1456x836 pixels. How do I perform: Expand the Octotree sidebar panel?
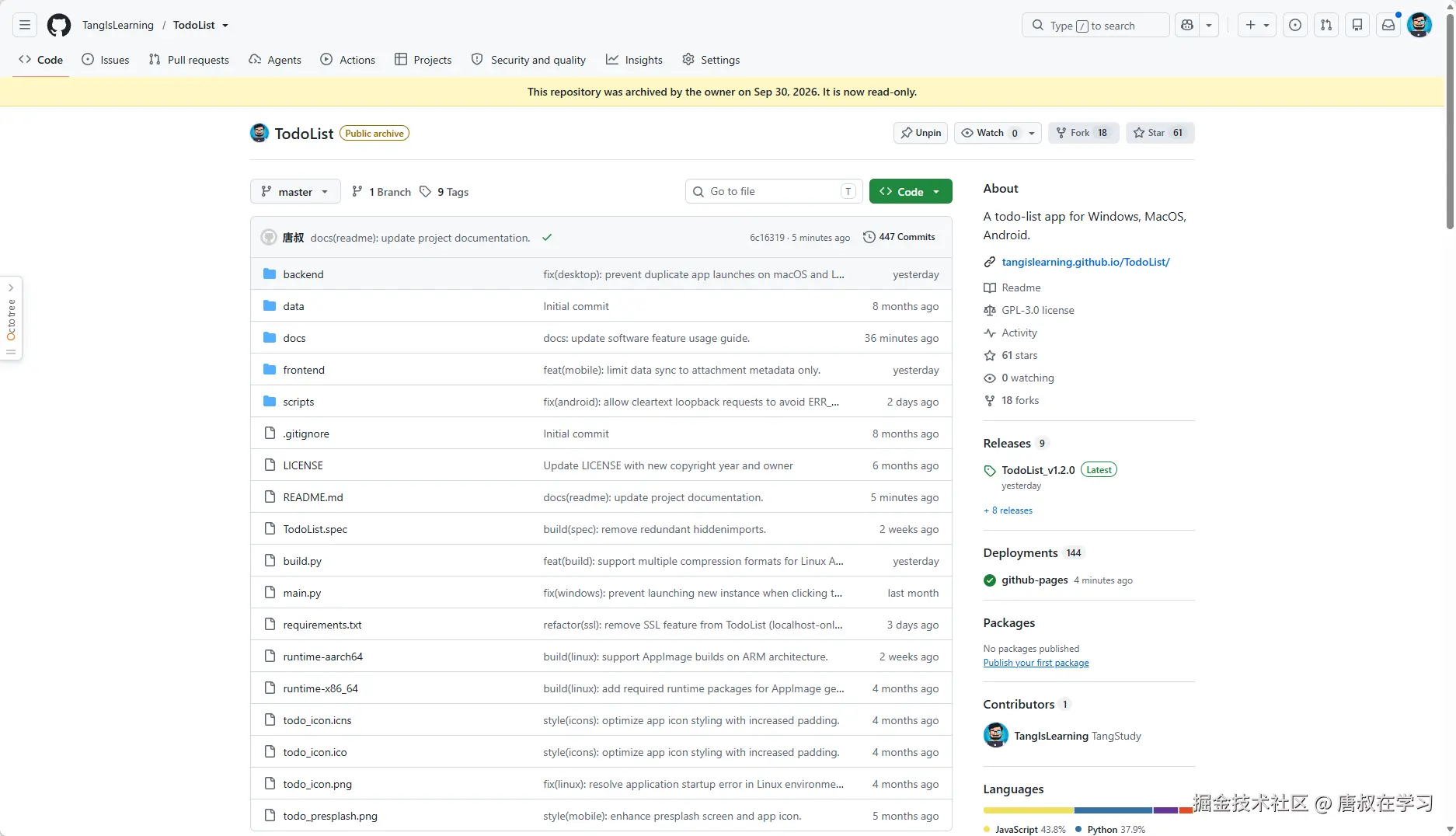(x=11, y=318)
